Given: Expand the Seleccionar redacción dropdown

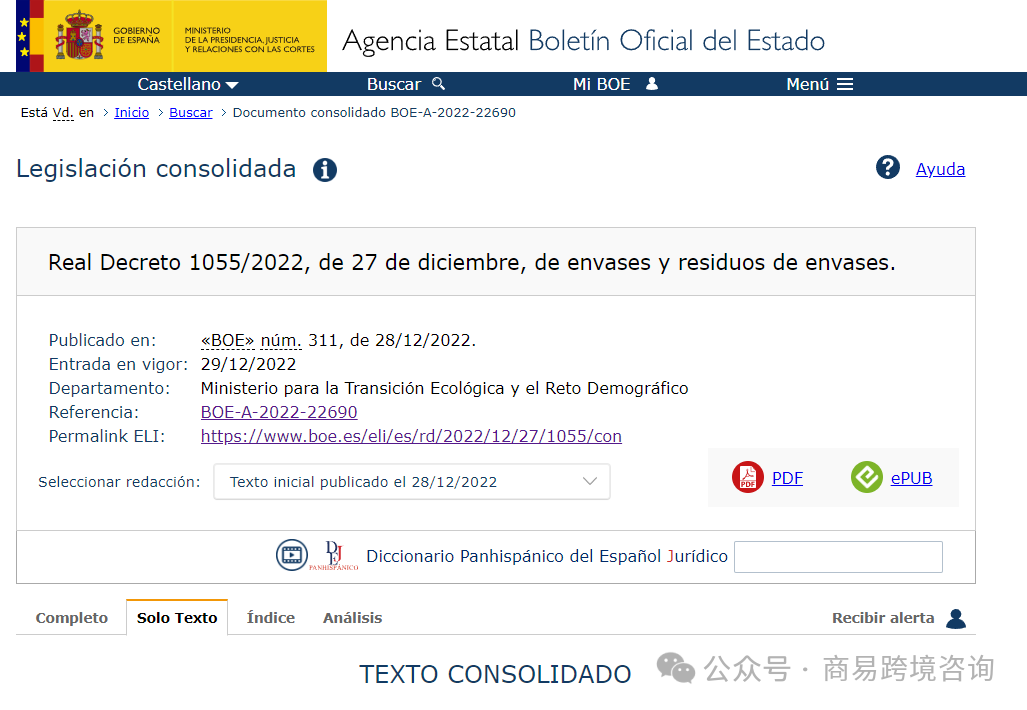Looking at the screenshot, I should point(412,481).
